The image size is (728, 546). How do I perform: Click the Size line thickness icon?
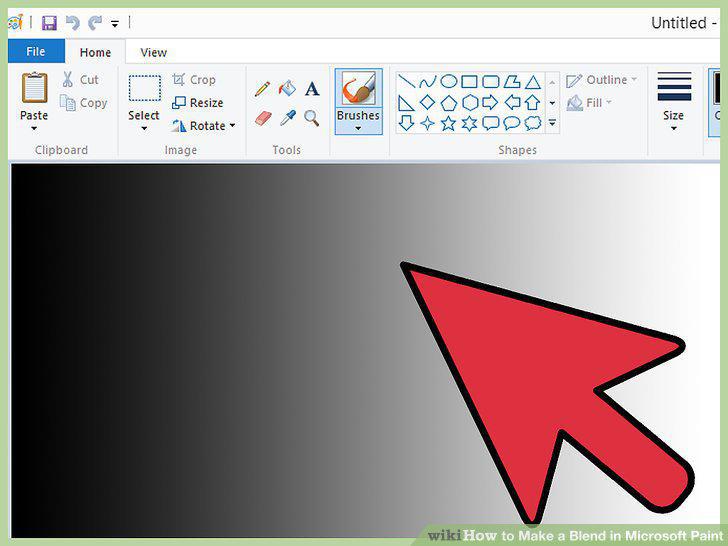pos(674,87)
